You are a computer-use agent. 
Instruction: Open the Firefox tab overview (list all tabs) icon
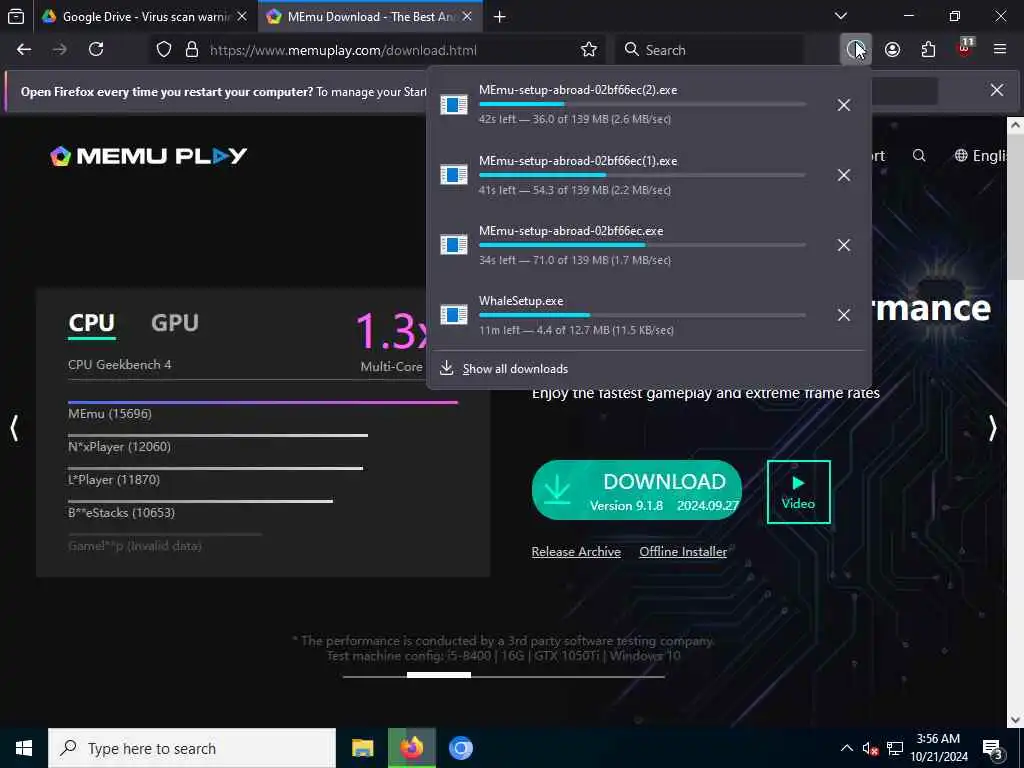click(16, 16)
